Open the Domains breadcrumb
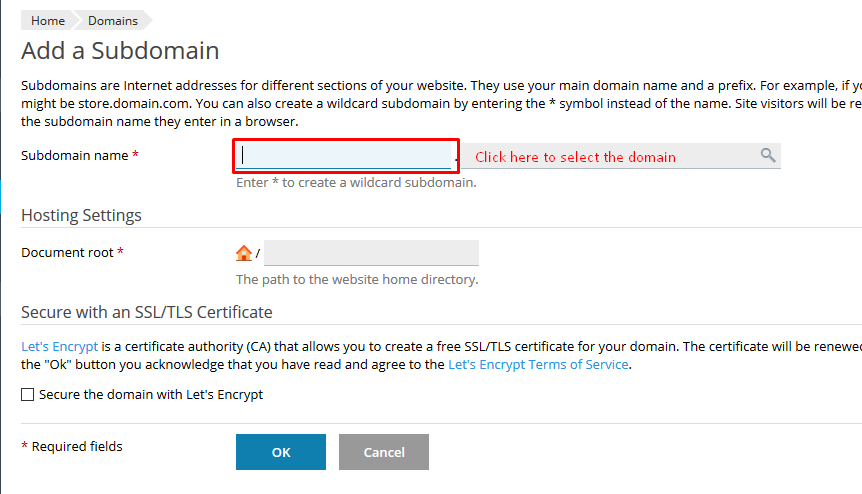 [113, 20]
